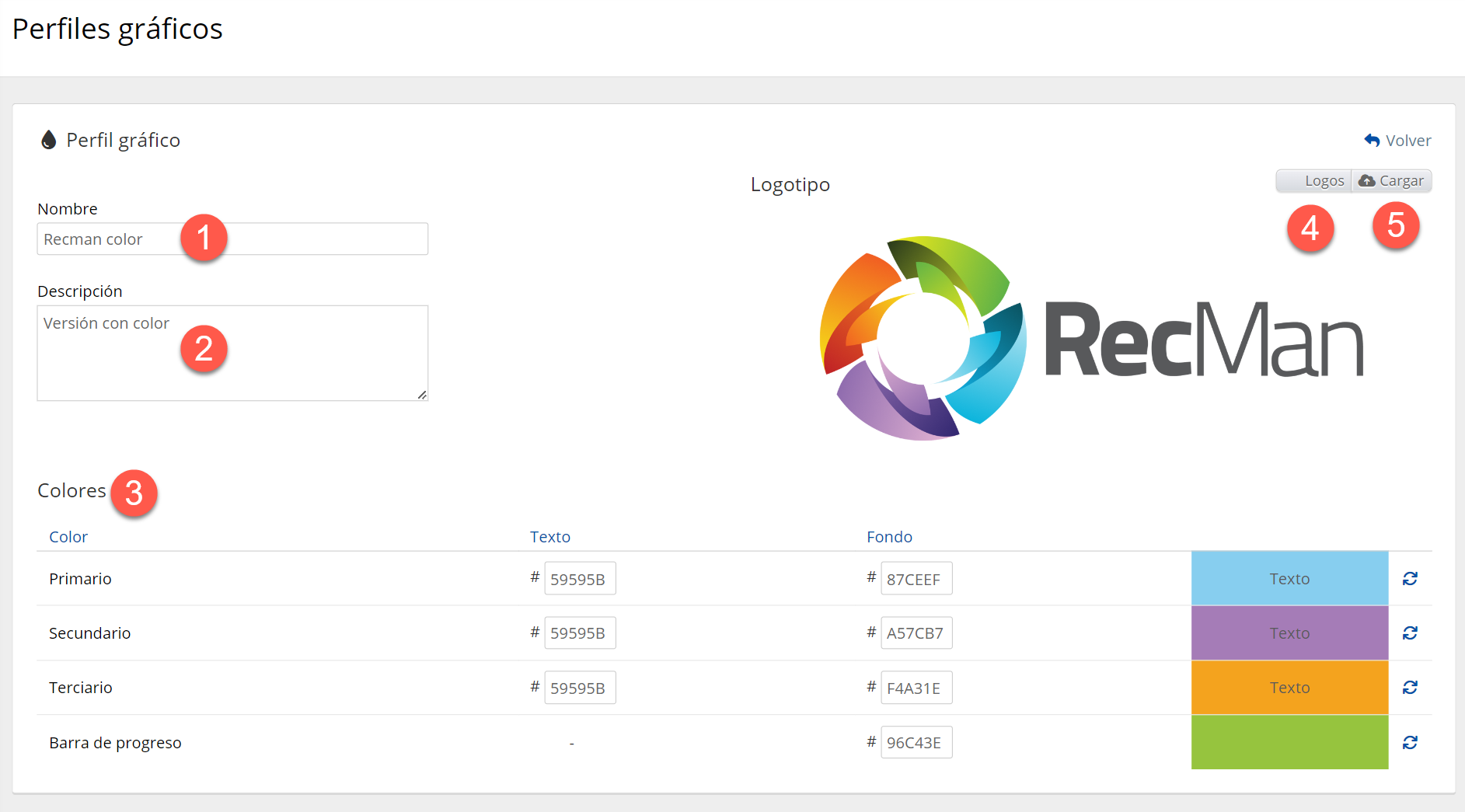Click the Logotipo heading
The image size is (1465, 812).
[790, 185]
